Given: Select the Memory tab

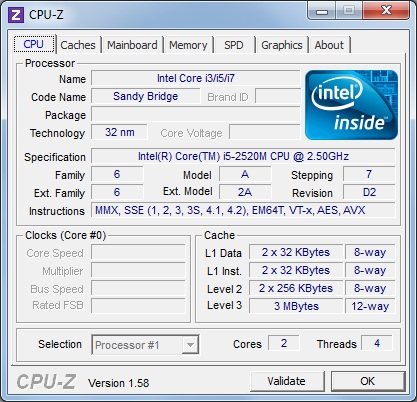Looking at the screenshot, I should [x=188, y=45].
